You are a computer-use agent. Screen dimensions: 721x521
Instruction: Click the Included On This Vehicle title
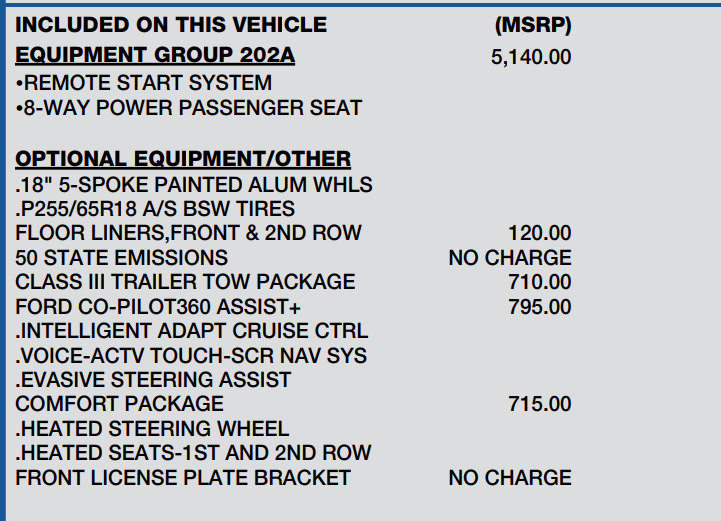[x=171, y=25]
